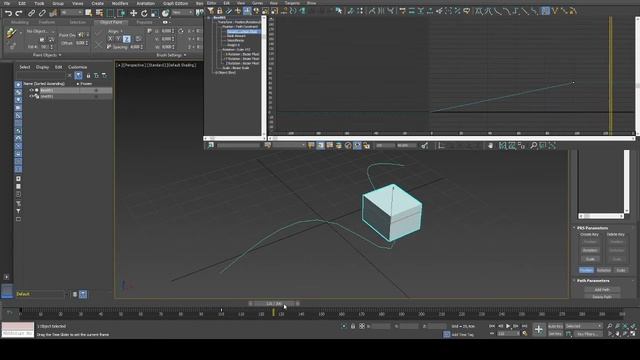The width and height of the screenshot is (640, 360).
Task: Go to animation start frame
Action: (x=492, y=326)
